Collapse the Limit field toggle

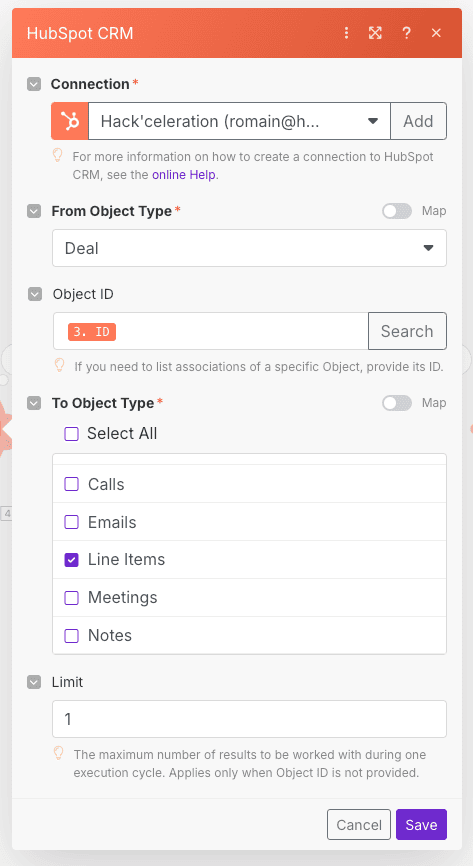[x=34, y=683]
